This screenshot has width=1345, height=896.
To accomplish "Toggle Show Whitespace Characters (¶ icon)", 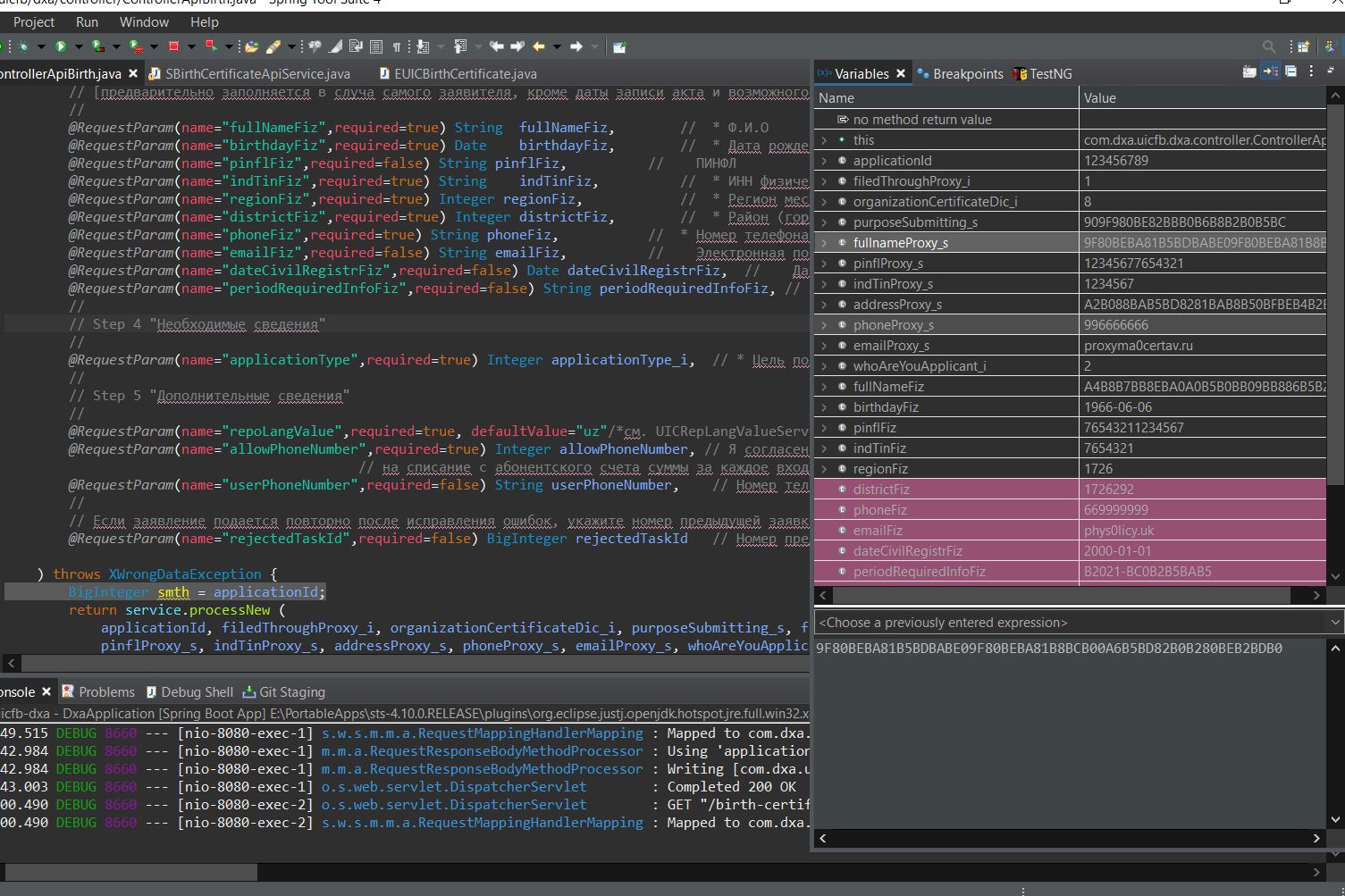I will pos(397,46).
